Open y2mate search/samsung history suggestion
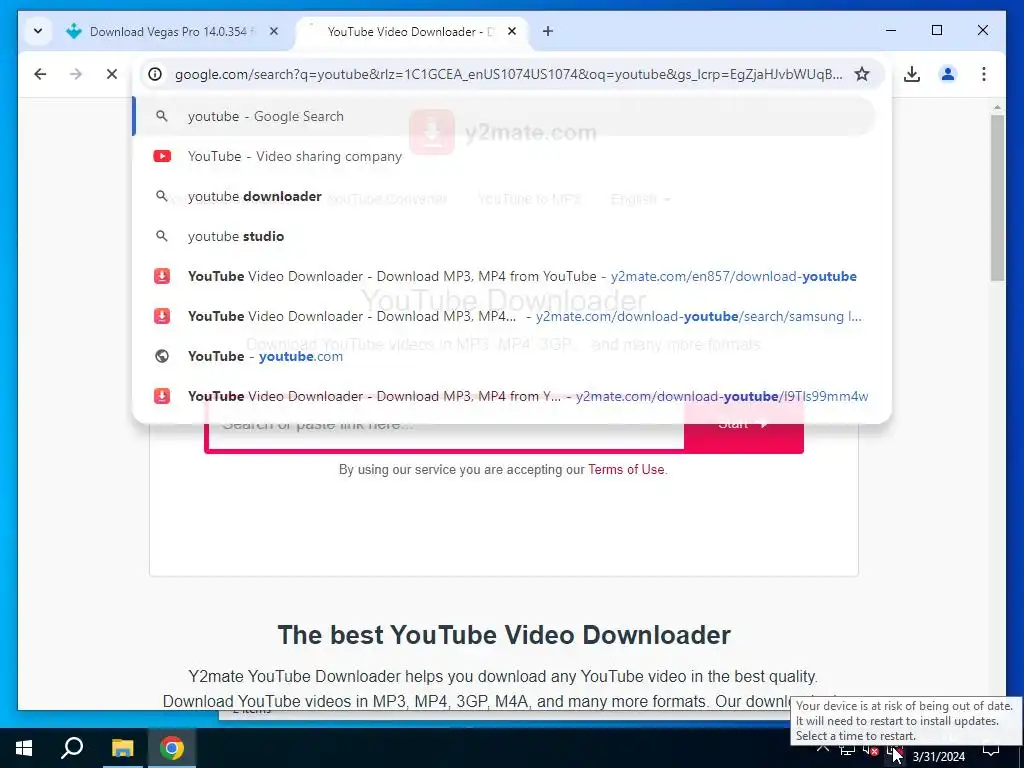This screenshot has height=768, width=1024. tap(504, 316)
